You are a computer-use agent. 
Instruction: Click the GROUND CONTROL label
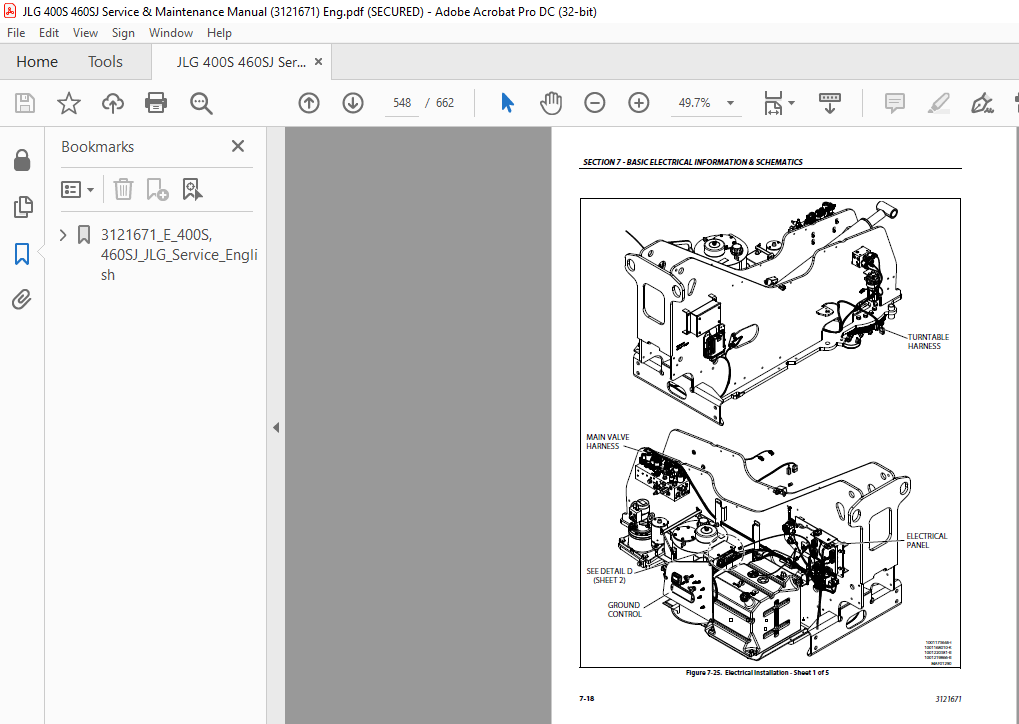(624, 609)
